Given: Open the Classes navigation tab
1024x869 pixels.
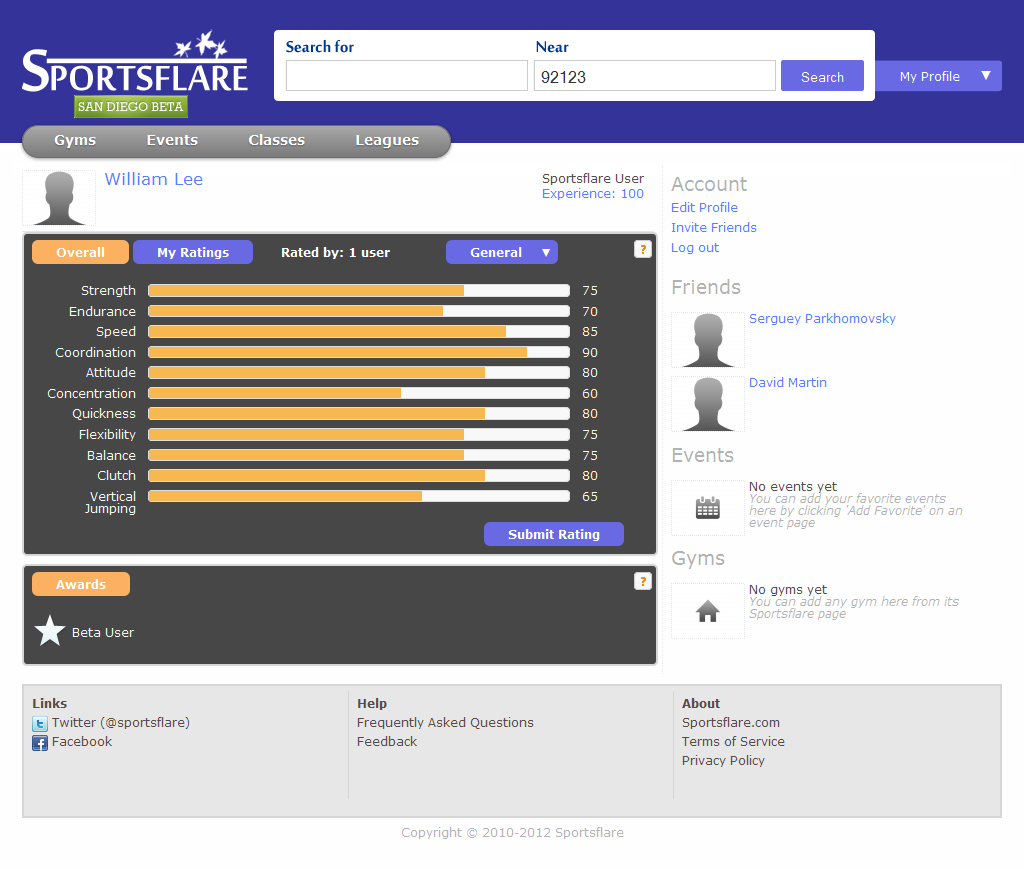Looking at the screenshot, I should pyautogui.click(x=276, y=140).
